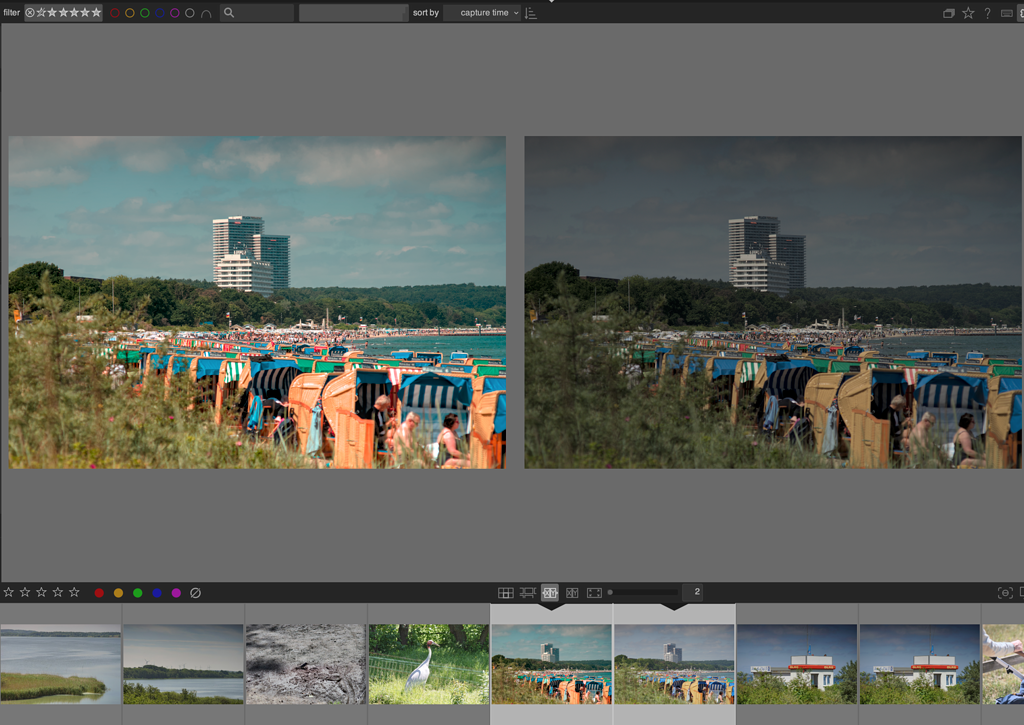Select the Compare view icon
Viewport: 1024px width, 725px height.
click(551, 592)
